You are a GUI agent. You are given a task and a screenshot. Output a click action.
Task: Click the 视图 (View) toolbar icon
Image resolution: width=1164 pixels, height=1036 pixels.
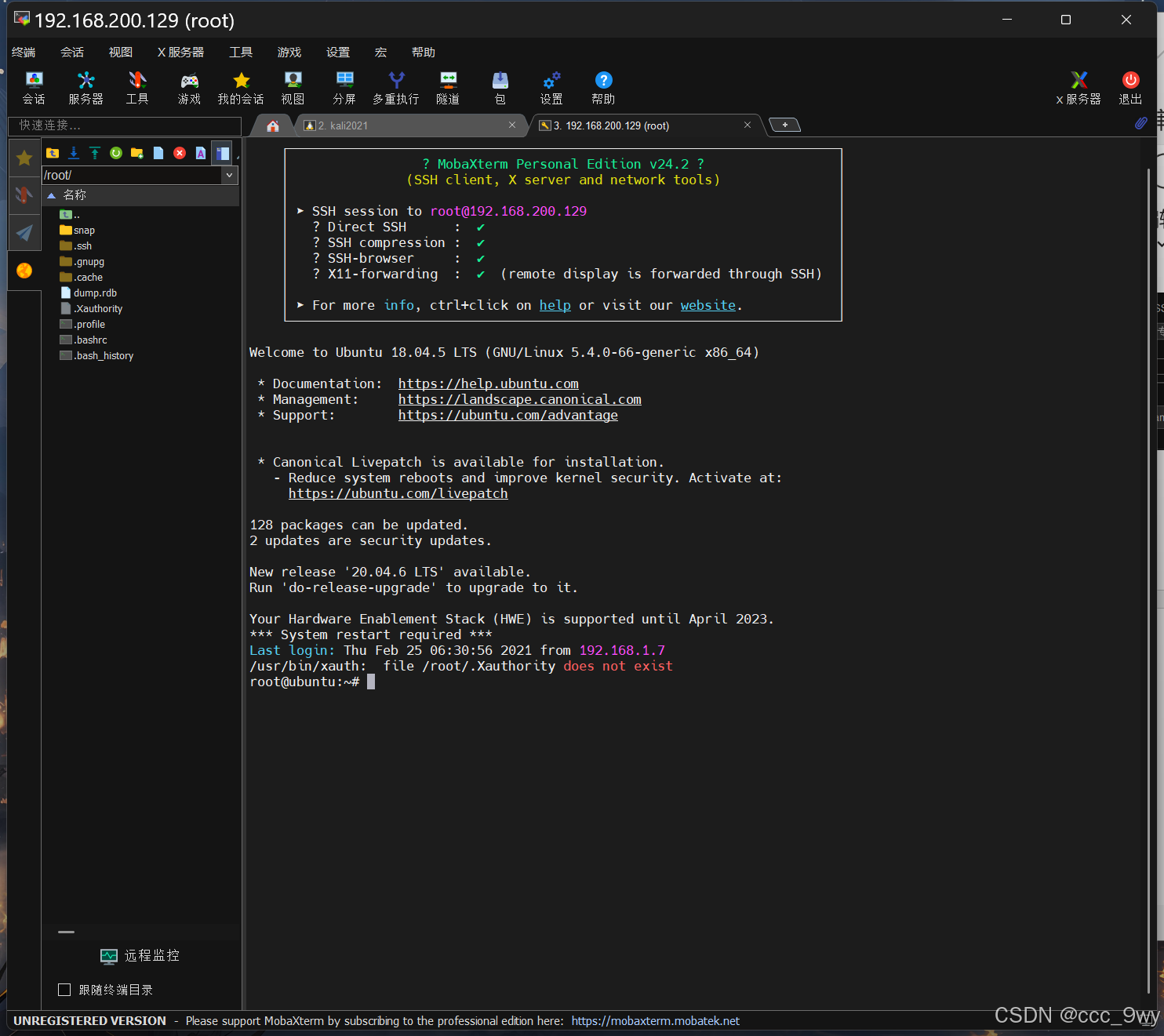click(x=293, y=88)
